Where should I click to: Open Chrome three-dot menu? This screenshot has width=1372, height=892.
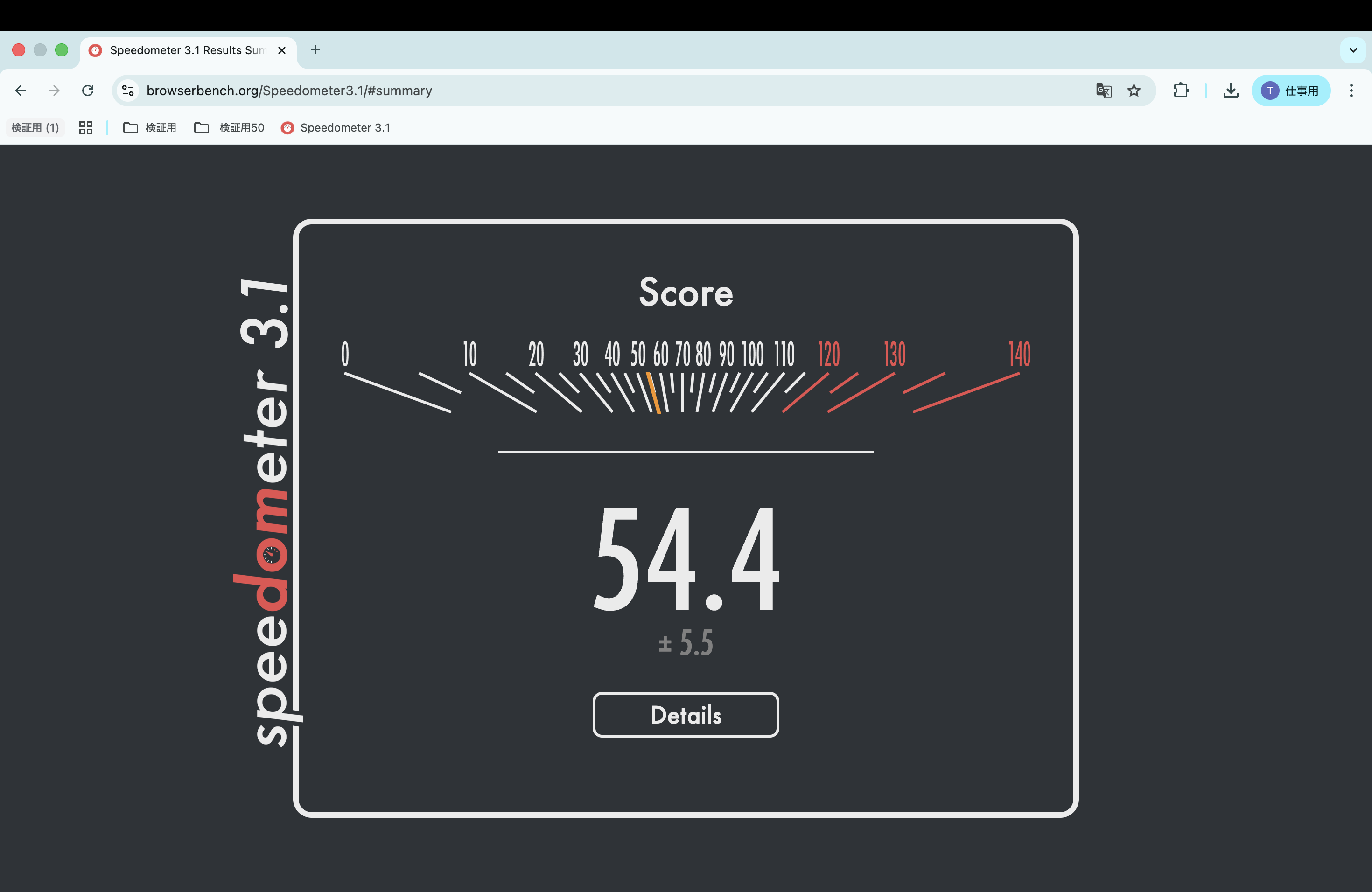click(x=1351, y=91)
